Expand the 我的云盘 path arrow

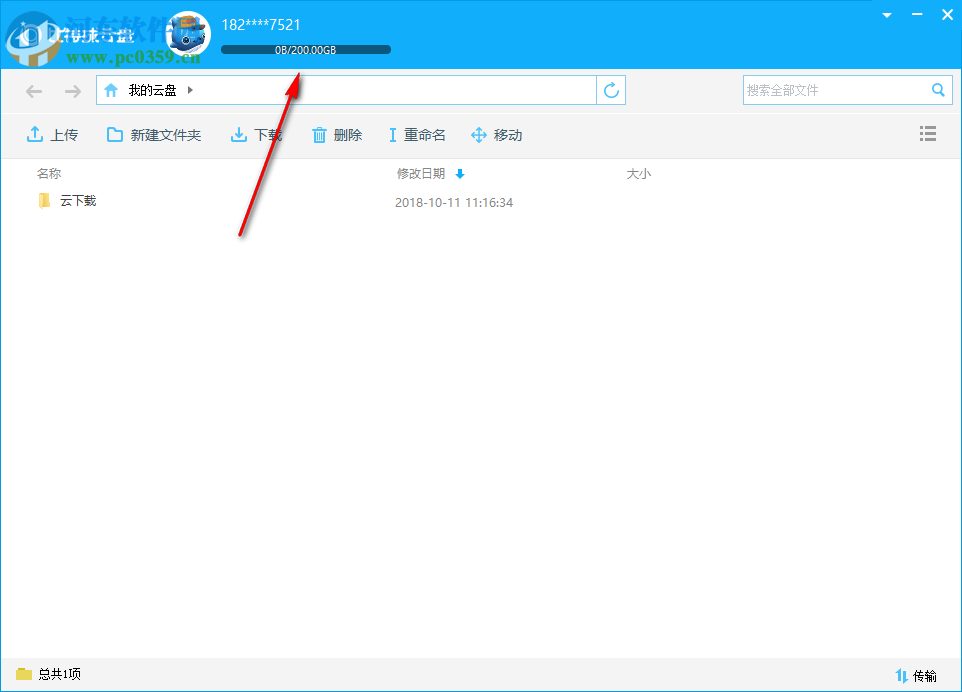(x=190, y=90)
